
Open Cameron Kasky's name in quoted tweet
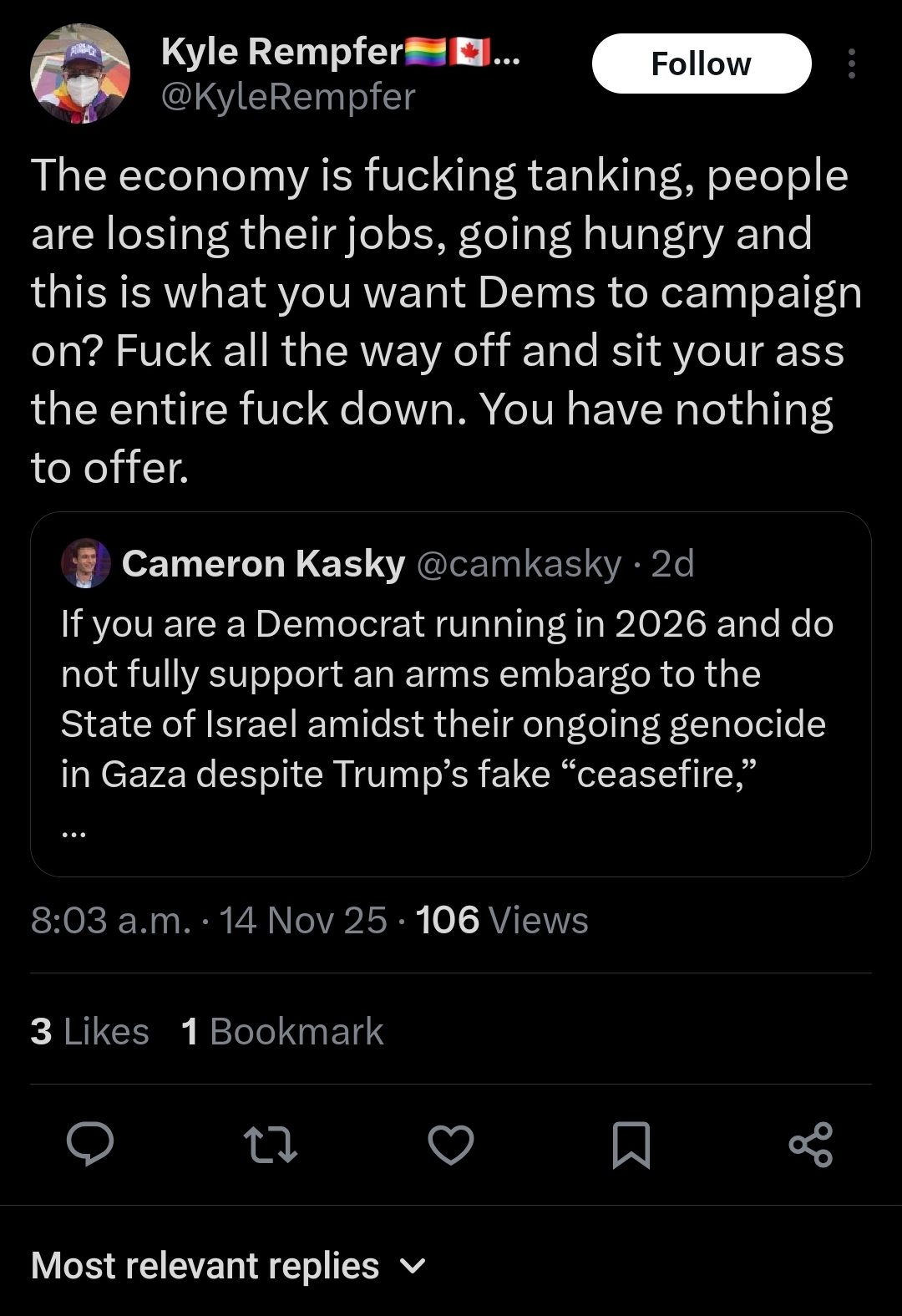tap(264, 564)
